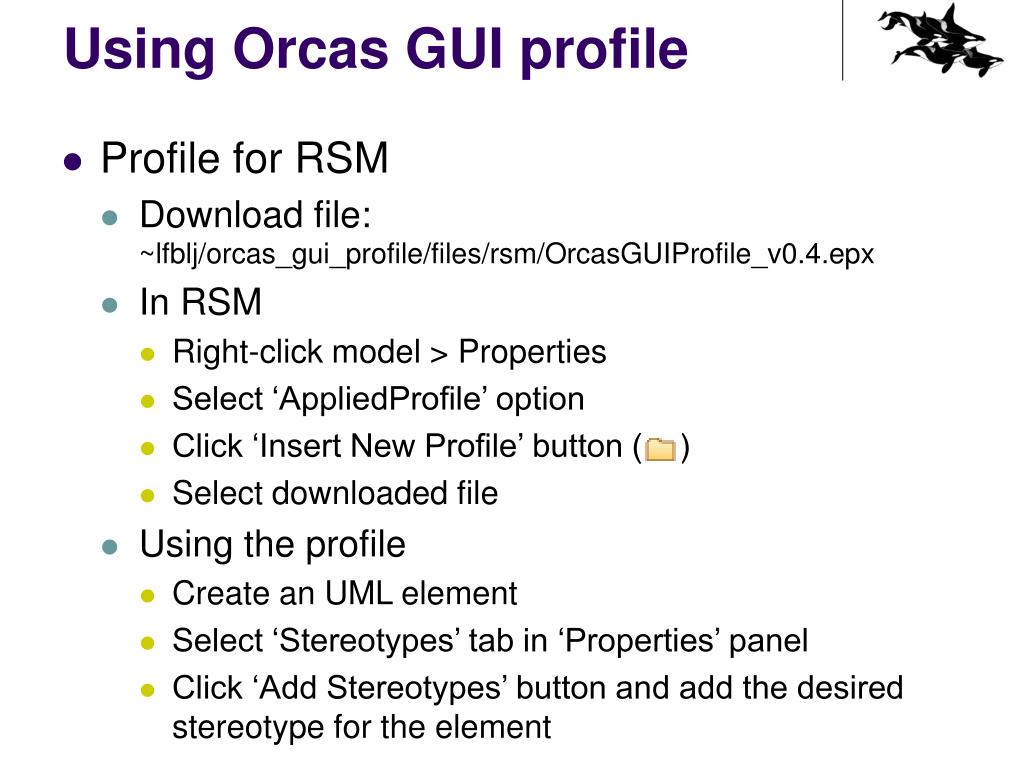Click the folder icon after 'button'
This screenshot has height=768, width=1024.
(x=660, y=449)
